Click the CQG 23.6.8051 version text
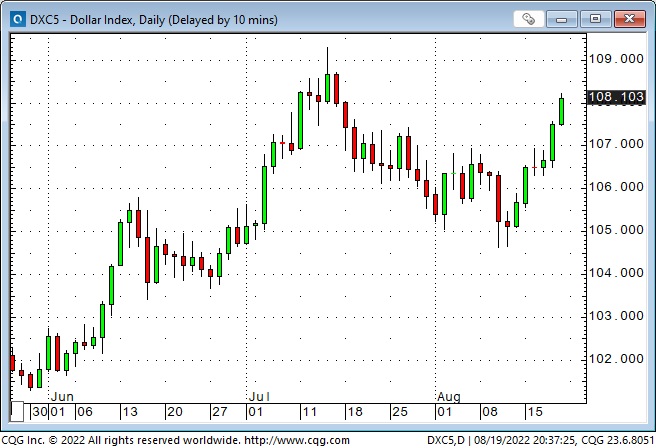The image size is (656, 448). pos(618,440)
